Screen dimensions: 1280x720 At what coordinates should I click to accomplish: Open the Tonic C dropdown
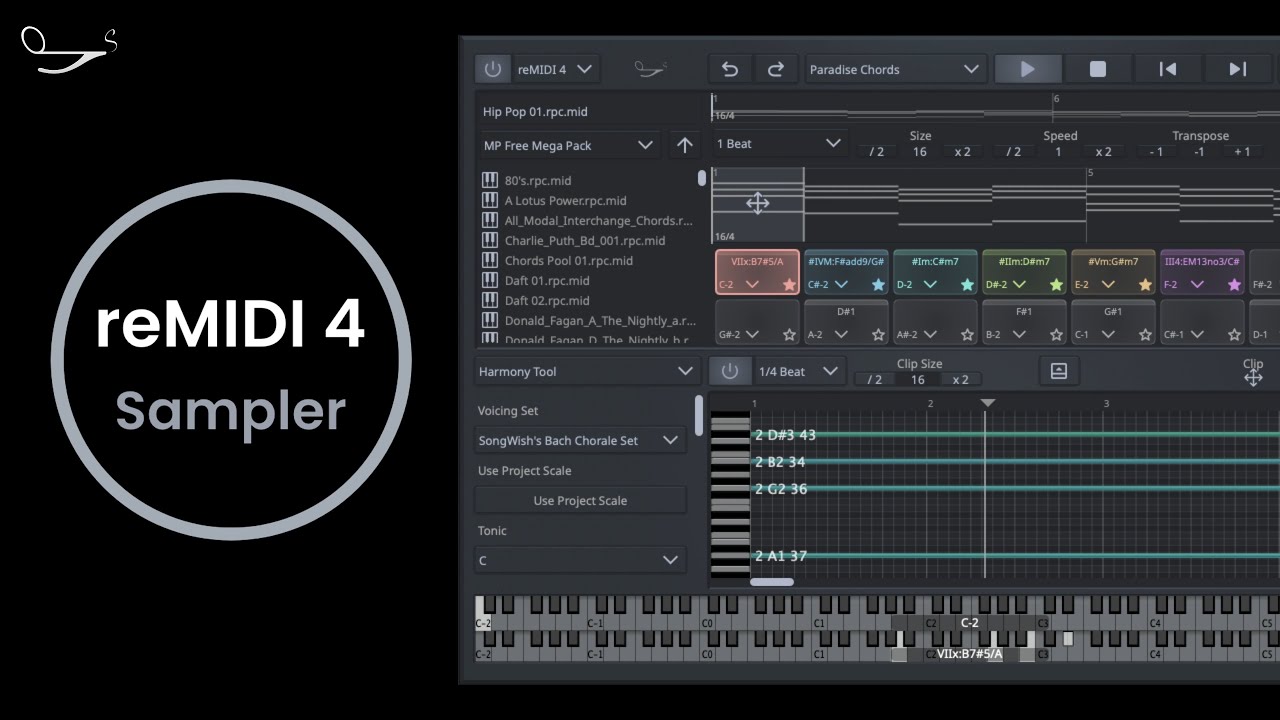click(580, 560)
